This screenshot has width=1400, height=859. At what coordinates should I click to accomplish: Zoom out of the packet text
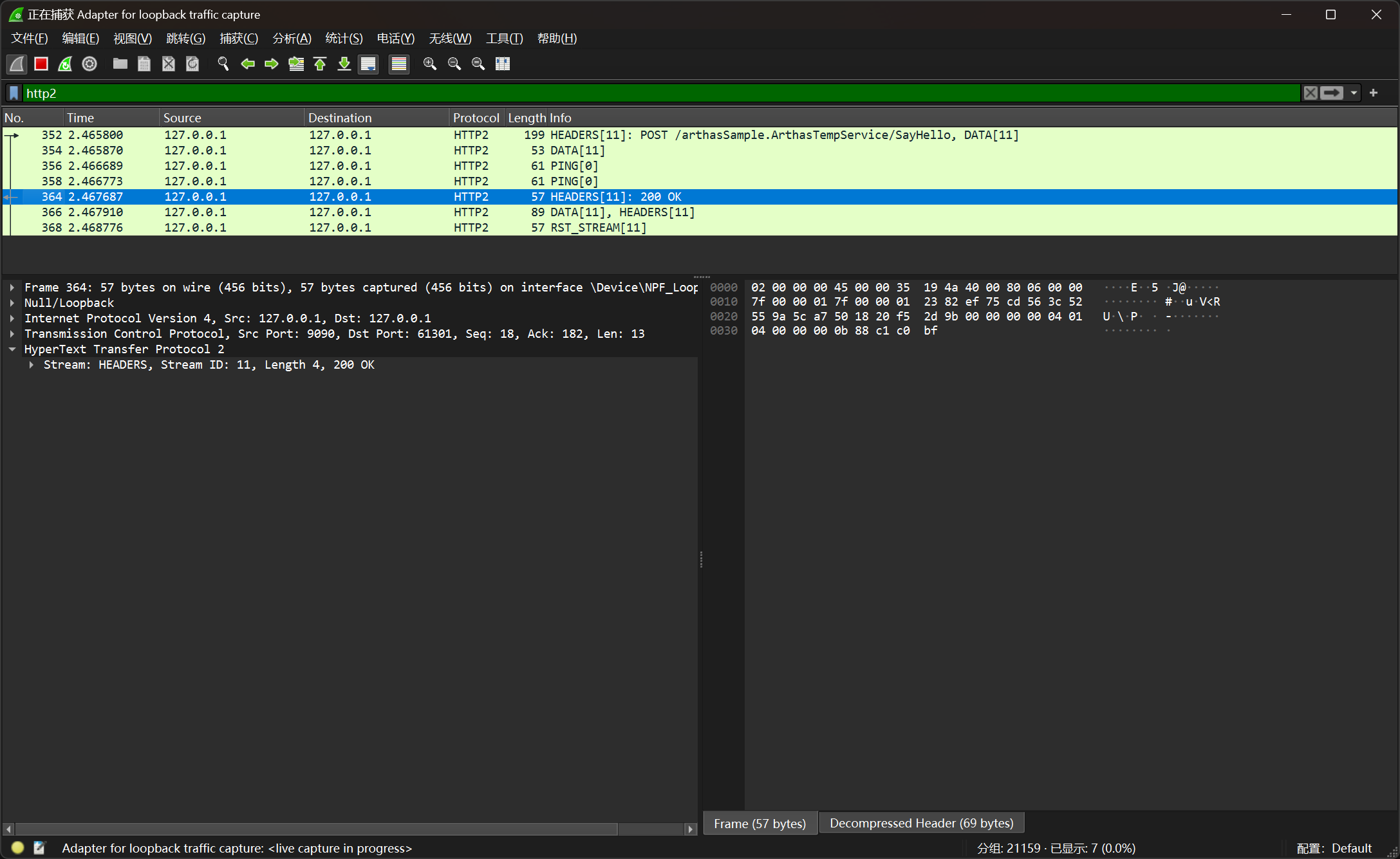click(x=454, y=64)
